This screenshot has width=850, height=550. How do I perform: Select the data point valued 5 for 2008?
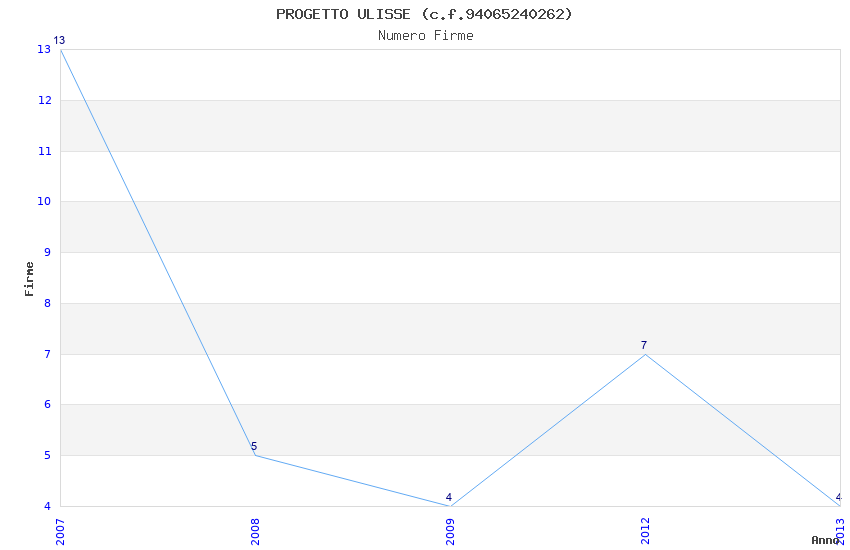pos(255,455)
